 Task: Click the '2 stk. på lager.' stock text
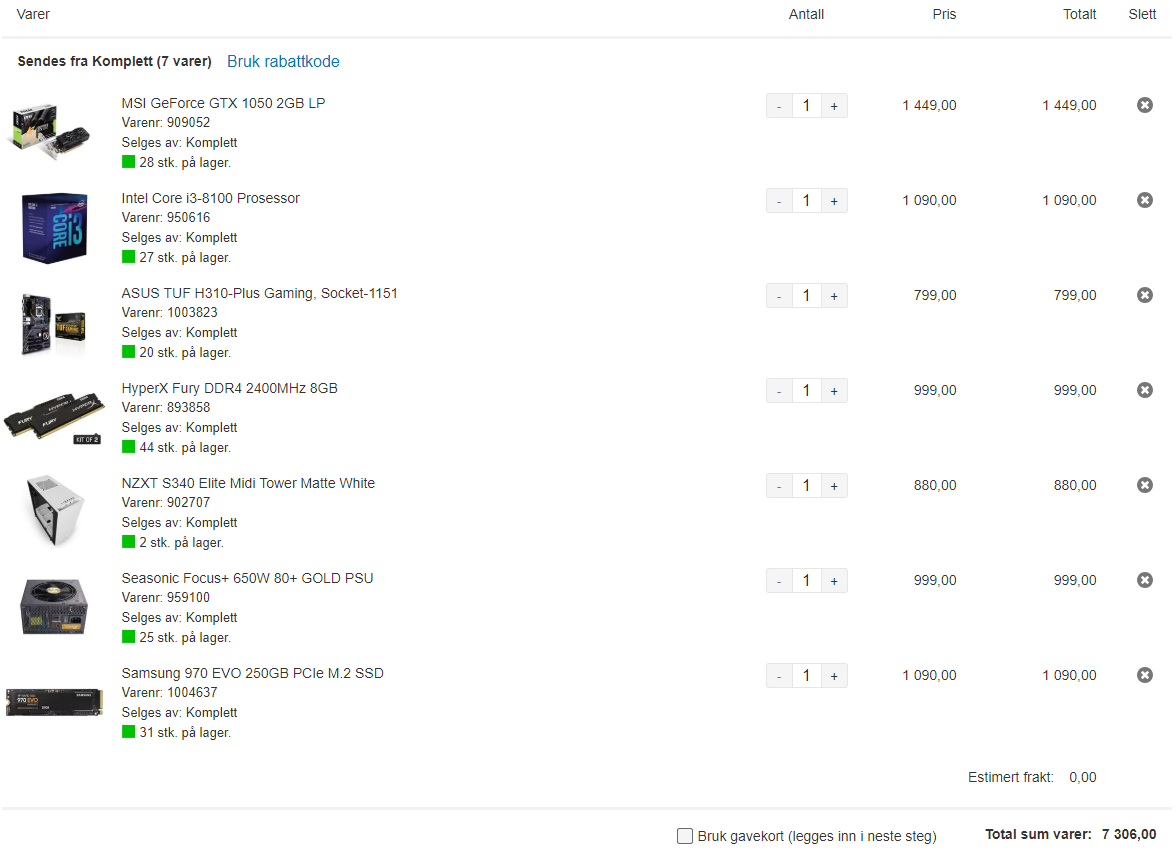(182, 543)
